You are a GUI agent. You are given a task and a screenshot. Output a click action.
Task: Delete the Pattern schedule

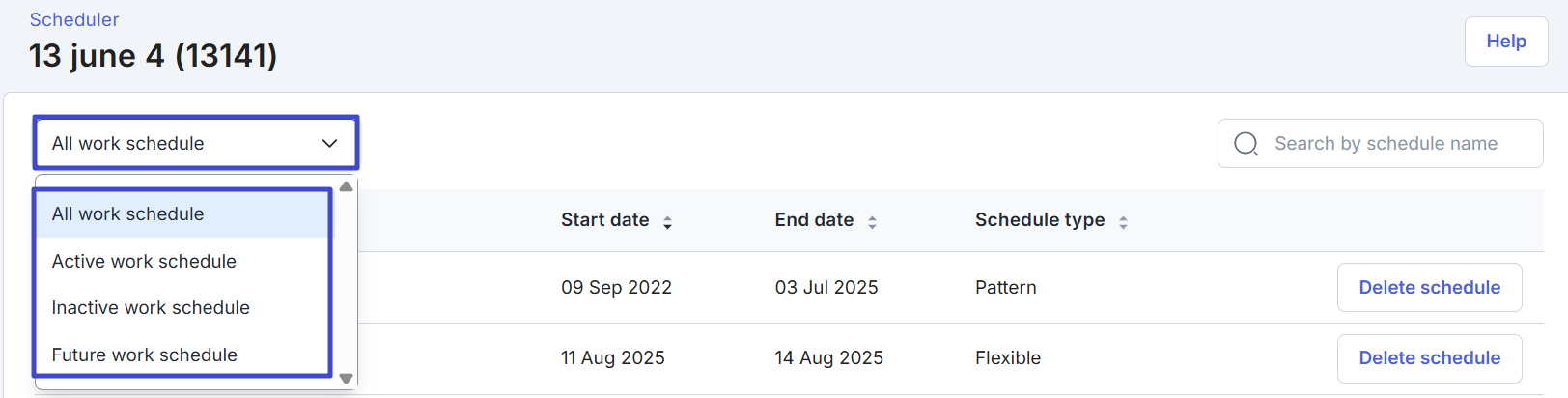(x=1429, y=288)
